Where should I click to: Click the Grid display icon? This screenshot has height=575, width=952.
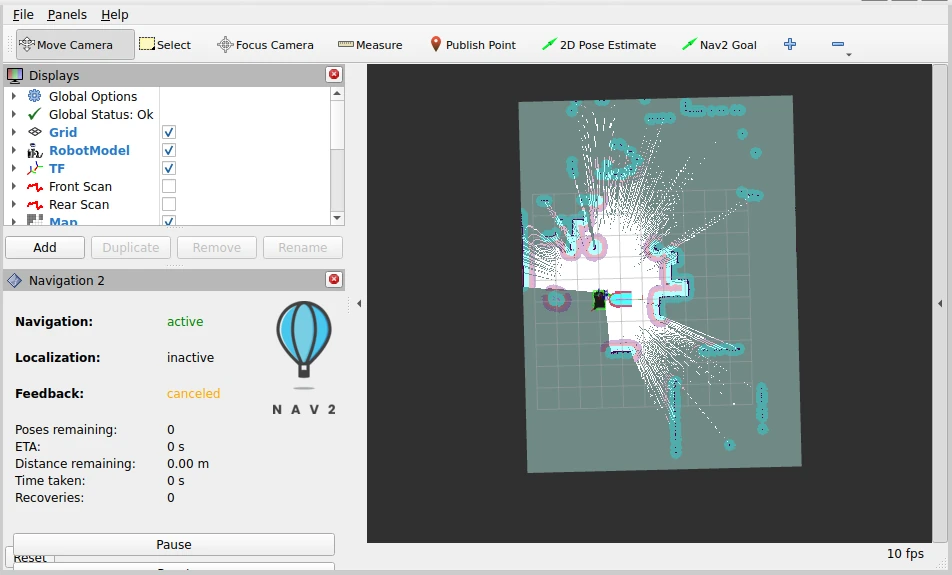[x=35, y=132]
